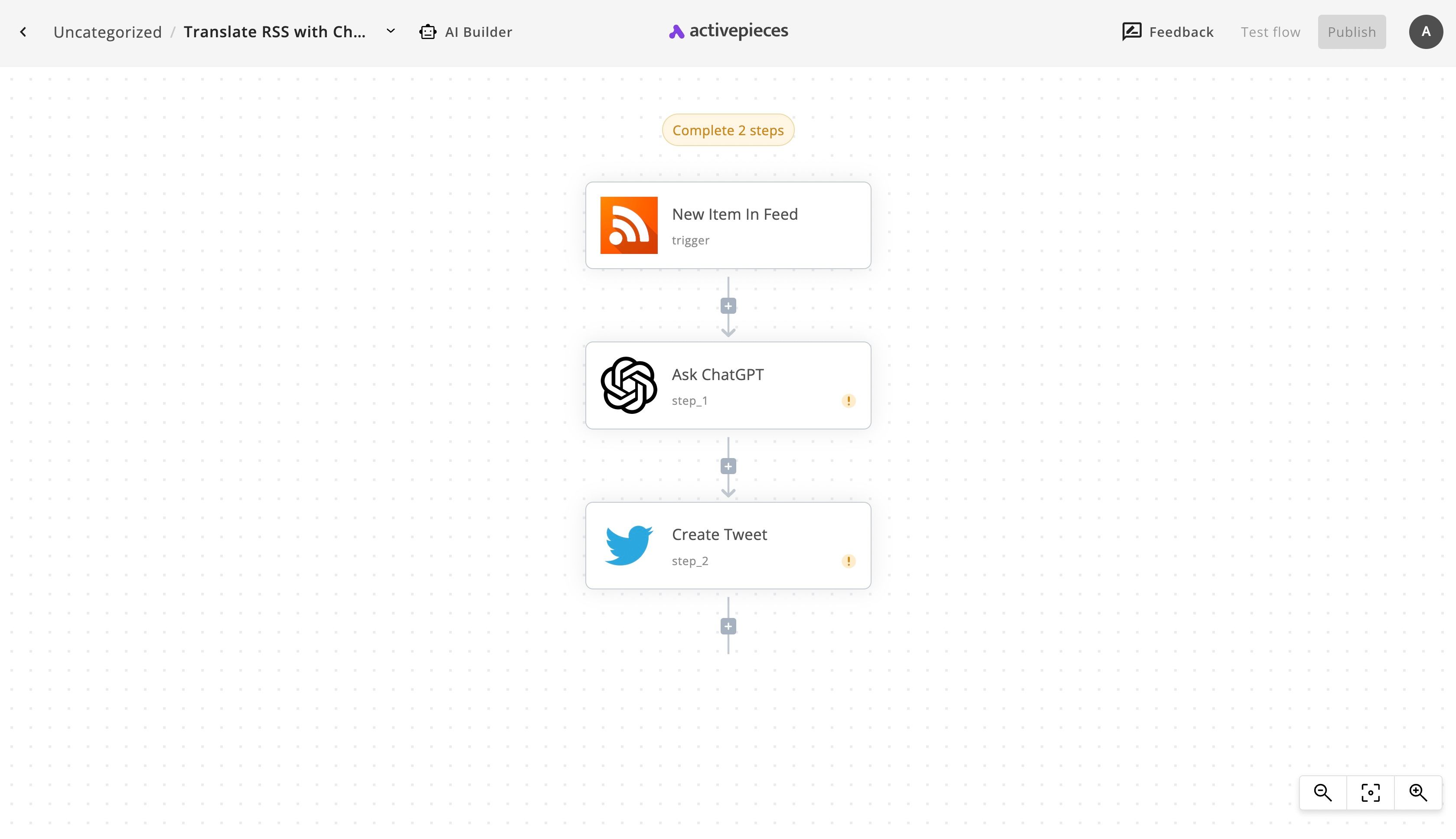Click the trigger label under New Item In Feed
The width and height of the screenshot is (1456, 839).
coord(691,241)
